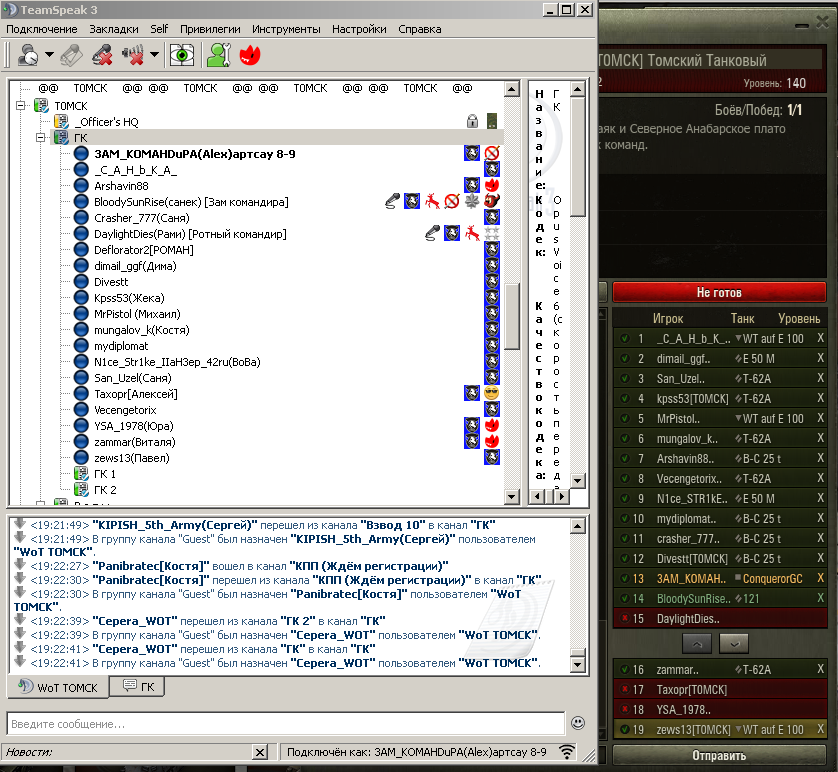Focus the Введите сообщение input field
This screenshot has width=838, height=772.
coord(286,724)
